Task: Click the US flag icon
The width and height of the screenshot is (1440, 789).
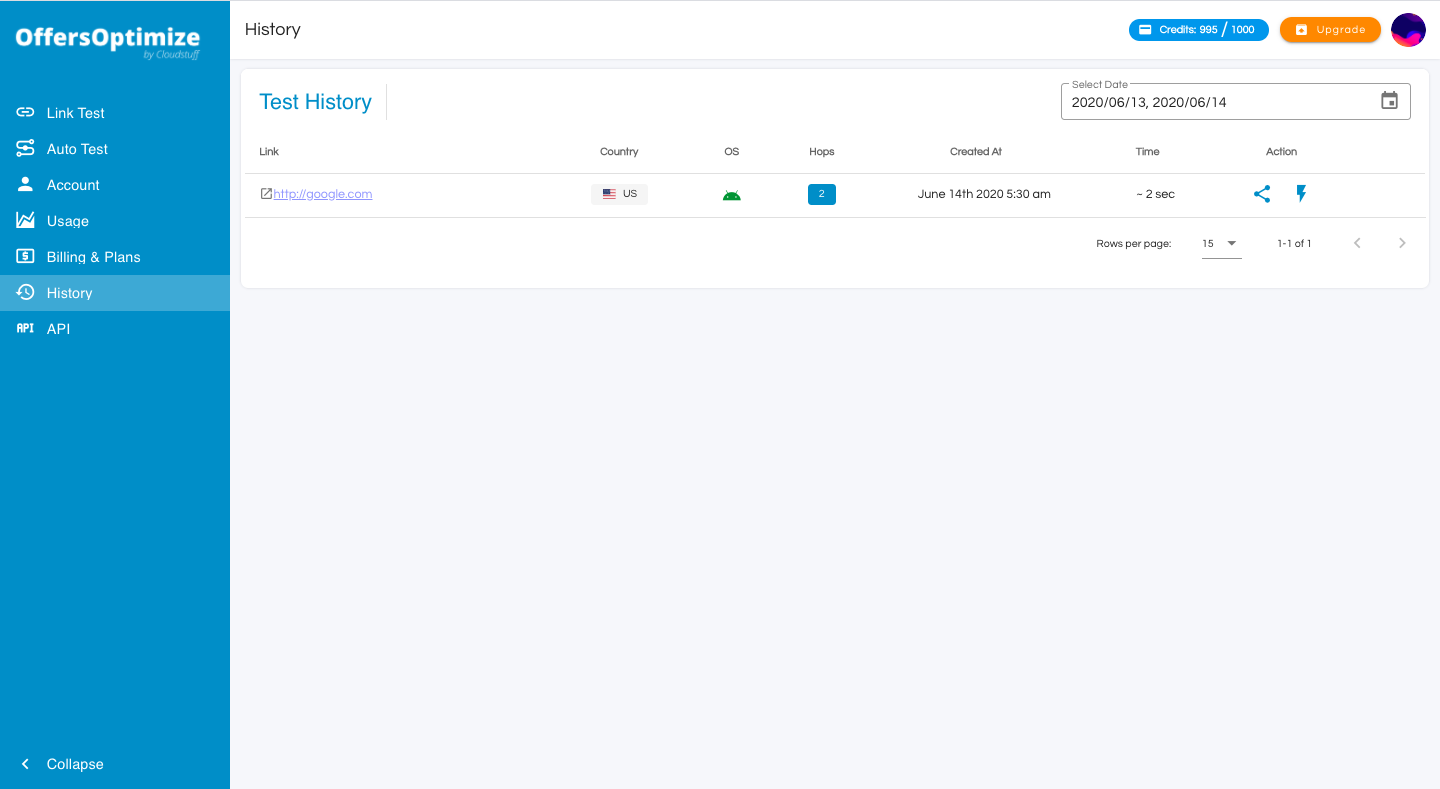Action: [x=609, y=194]
